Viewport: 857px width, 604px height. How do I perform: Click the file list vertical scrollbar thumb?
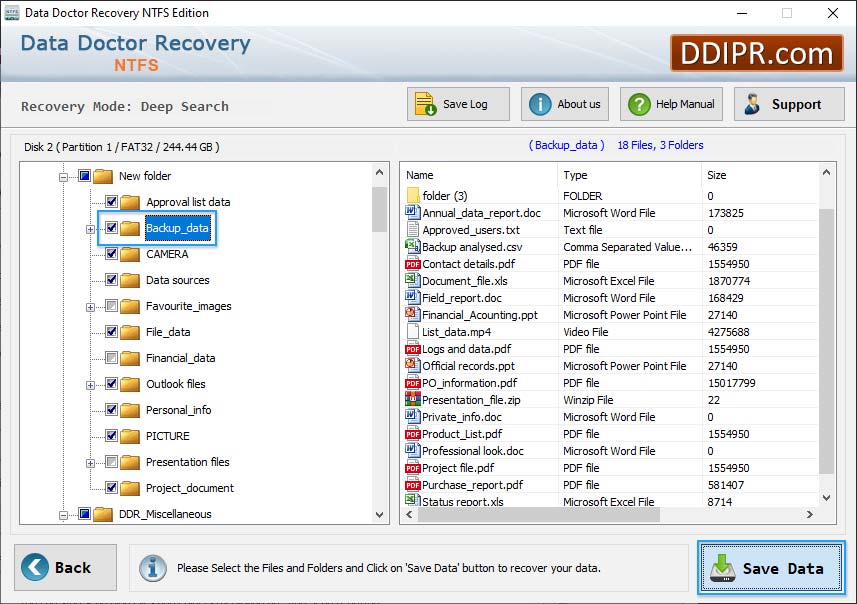pos(826,341)
